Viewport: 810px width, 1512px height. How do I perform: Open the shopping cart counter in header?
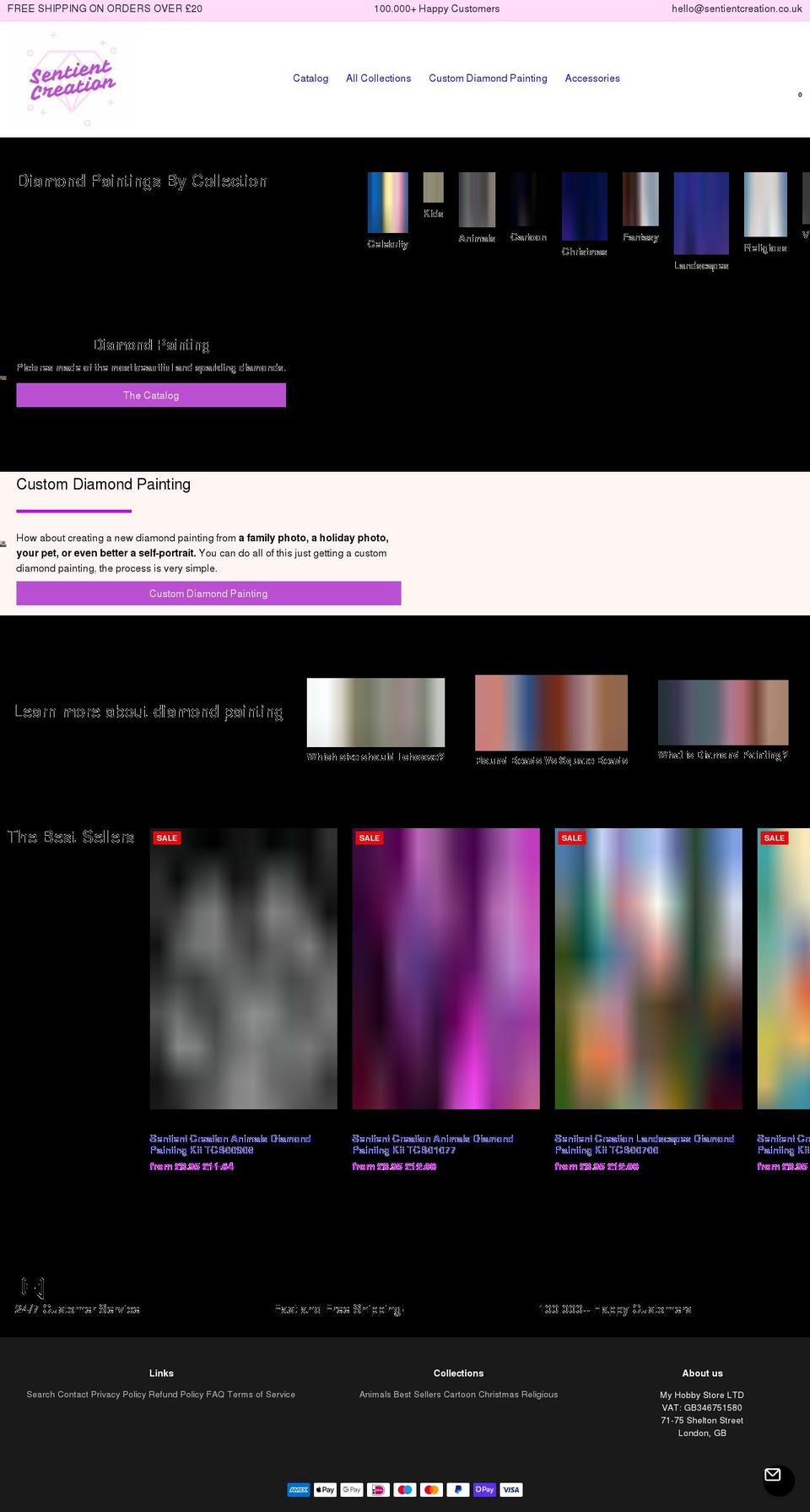pyautogui.click(x=800, y=95)
